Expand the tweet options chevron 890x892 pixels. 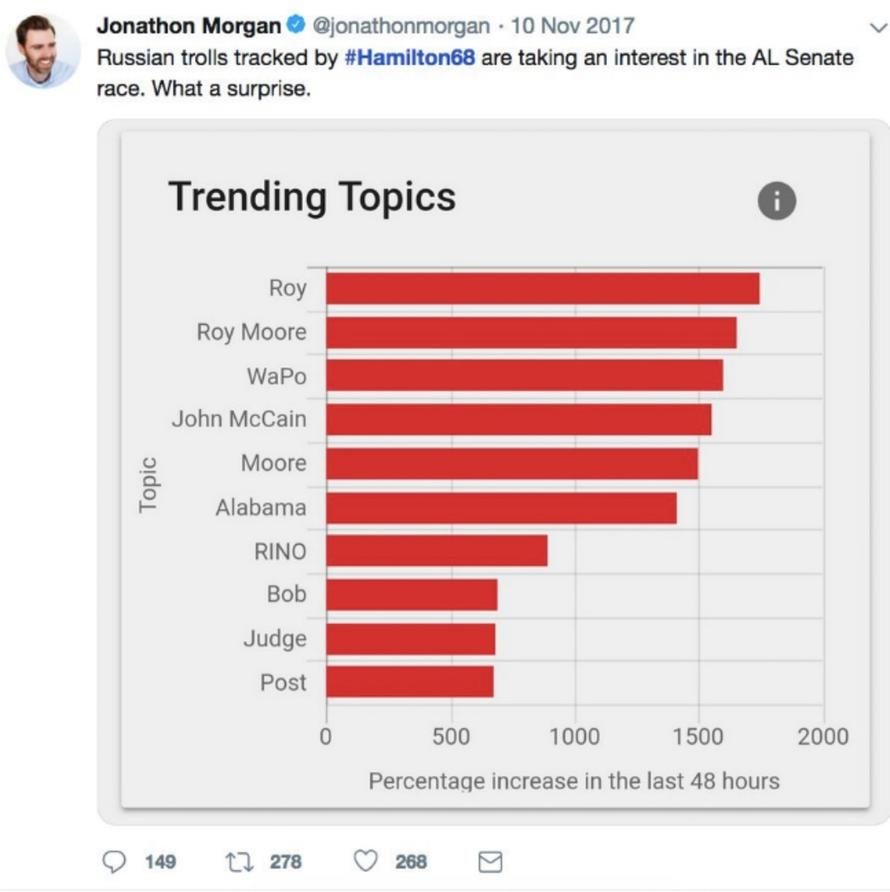coord(879,27)
